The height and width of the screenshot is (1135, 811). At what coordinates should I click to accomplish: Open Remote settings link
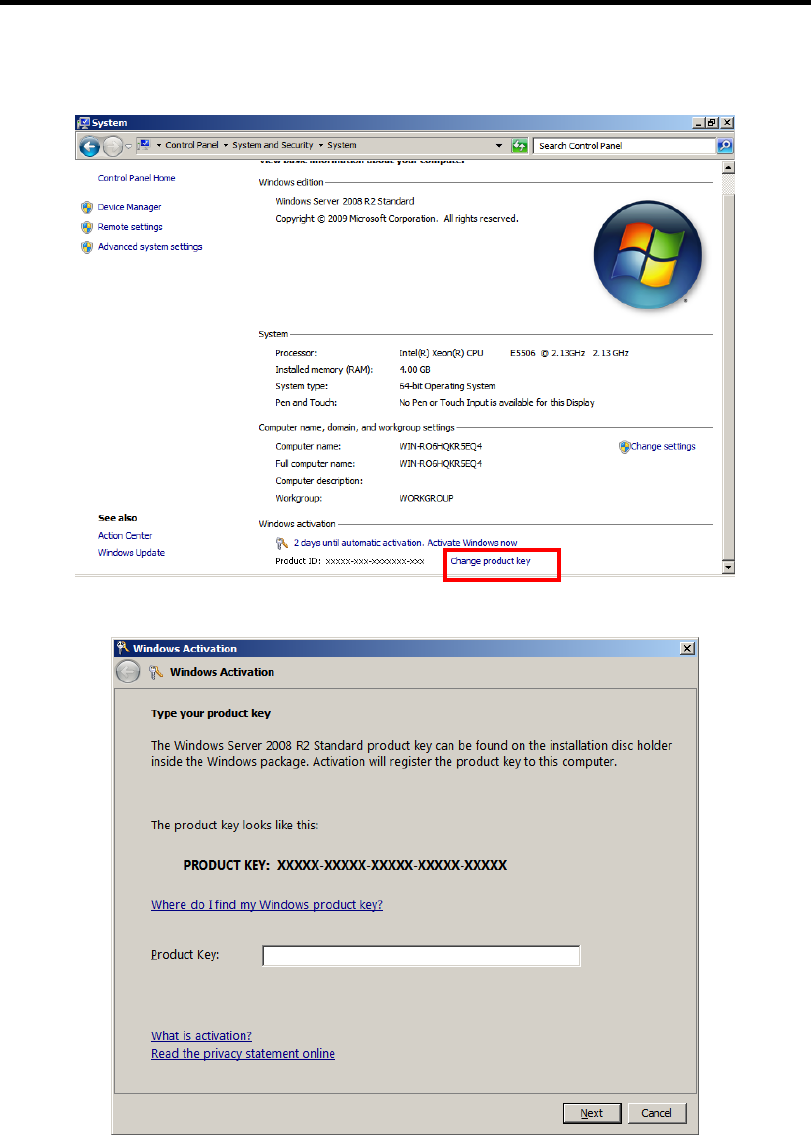point(130,227)
